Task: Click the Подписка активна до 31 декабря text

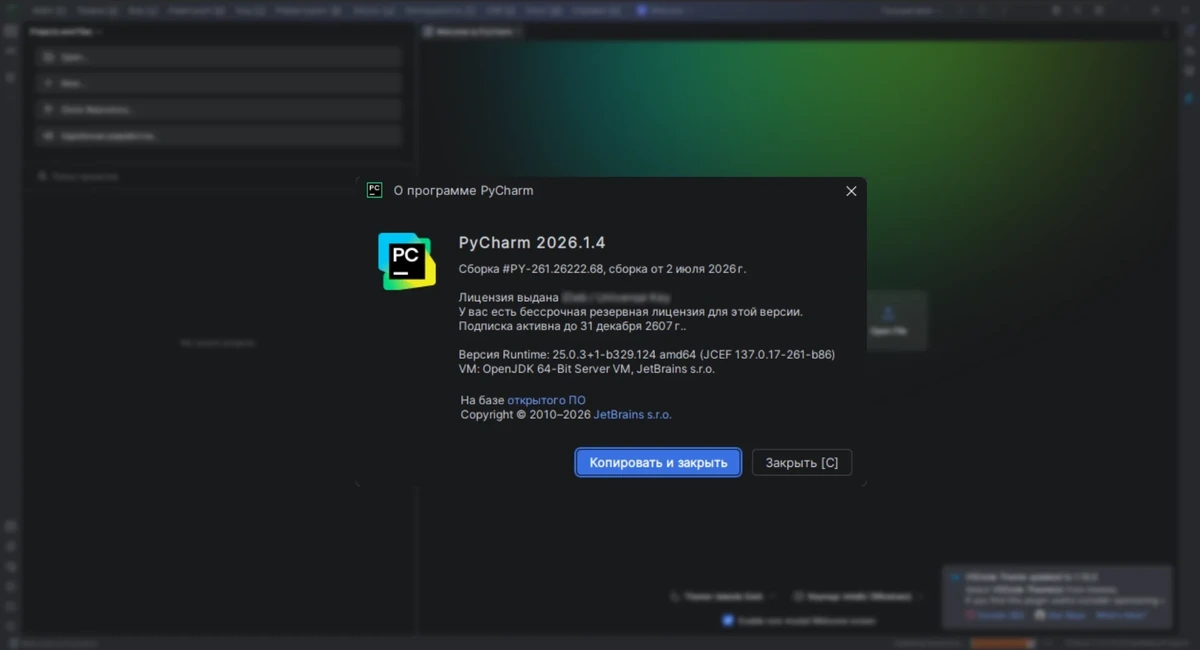Action: point(573,325)
